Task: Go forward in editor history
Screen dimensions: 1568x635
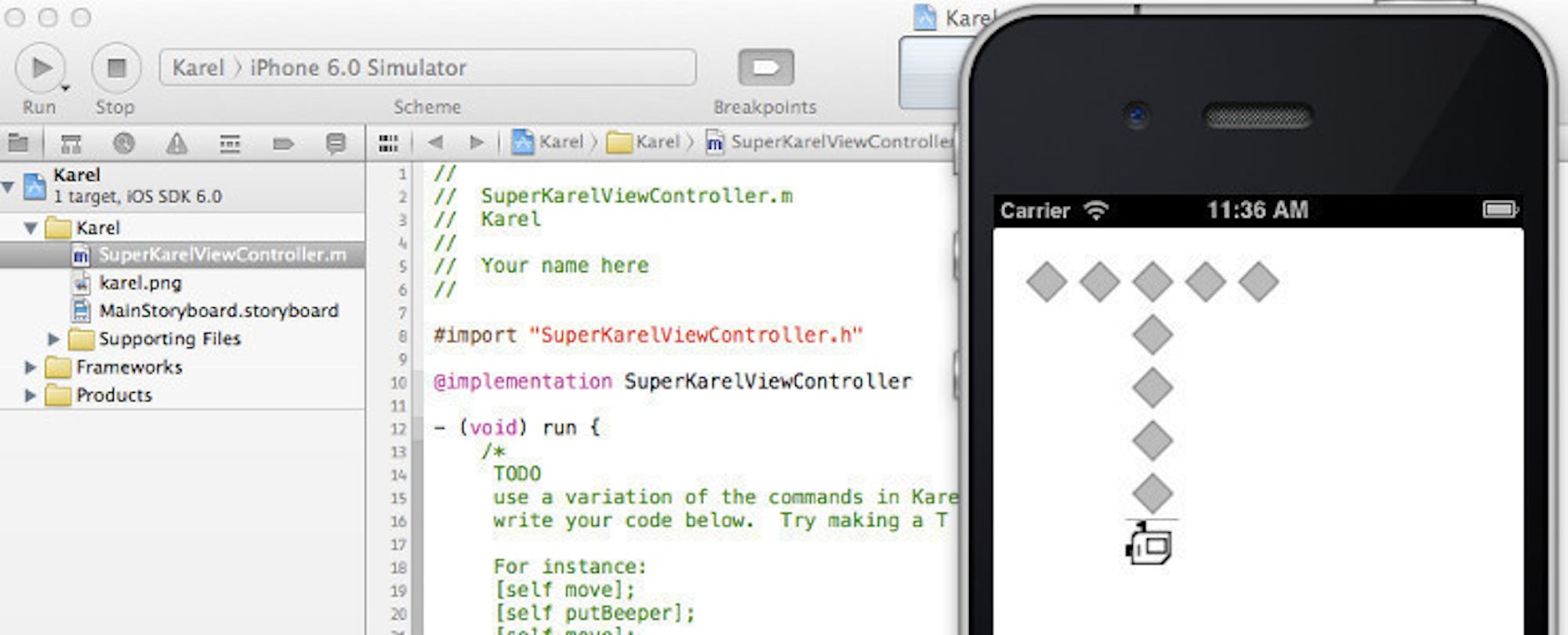Action: pos(476,142)
